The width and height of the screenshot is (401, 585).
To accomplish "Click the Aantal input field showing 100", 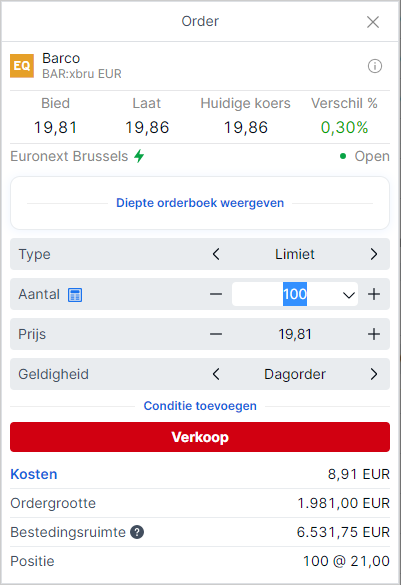I will [x=295, y=294].
